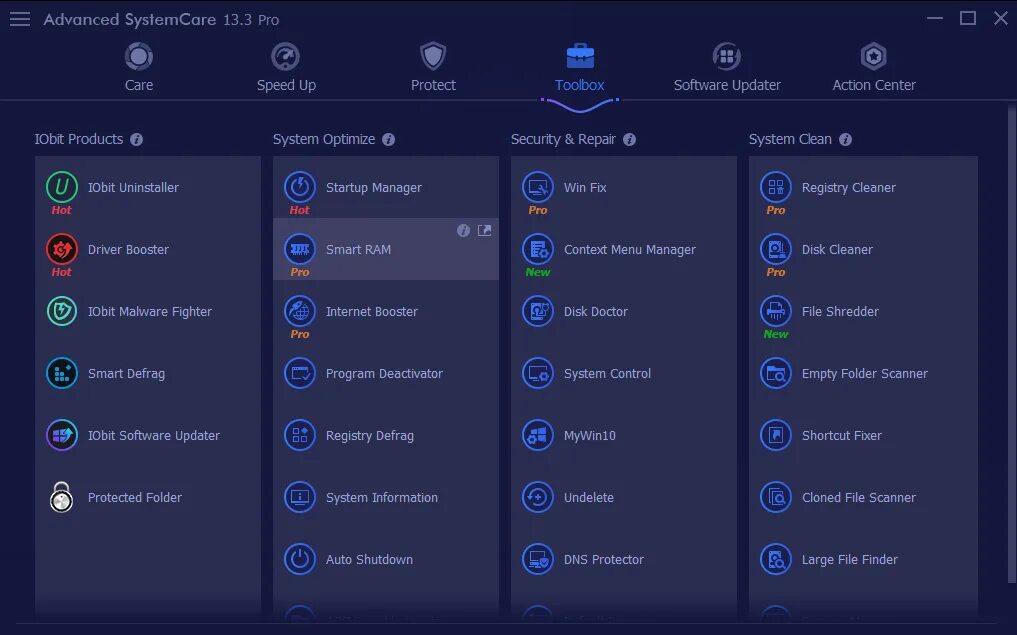1017x635 pixels.
Task: Start Smart Defrag
Action: pos(125,373)
